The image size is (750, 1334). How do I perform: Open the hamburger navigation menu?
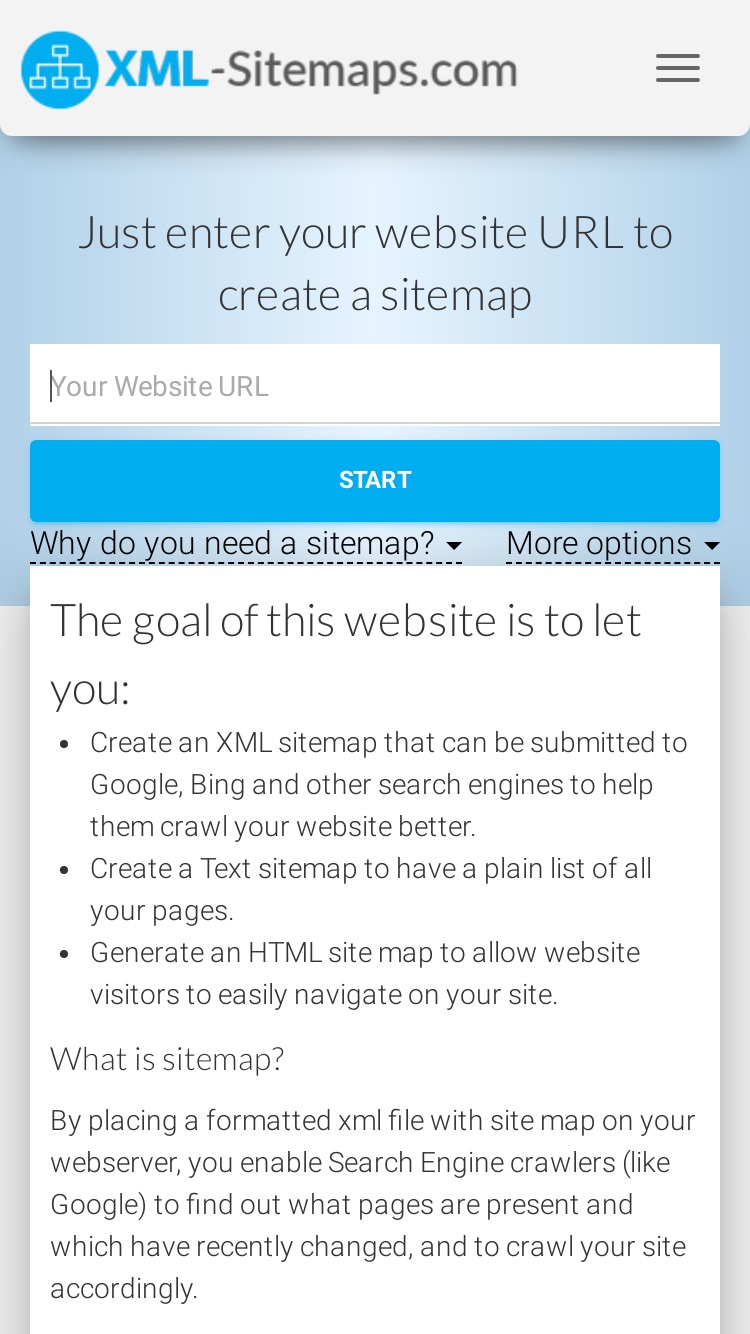pos(678,68)
